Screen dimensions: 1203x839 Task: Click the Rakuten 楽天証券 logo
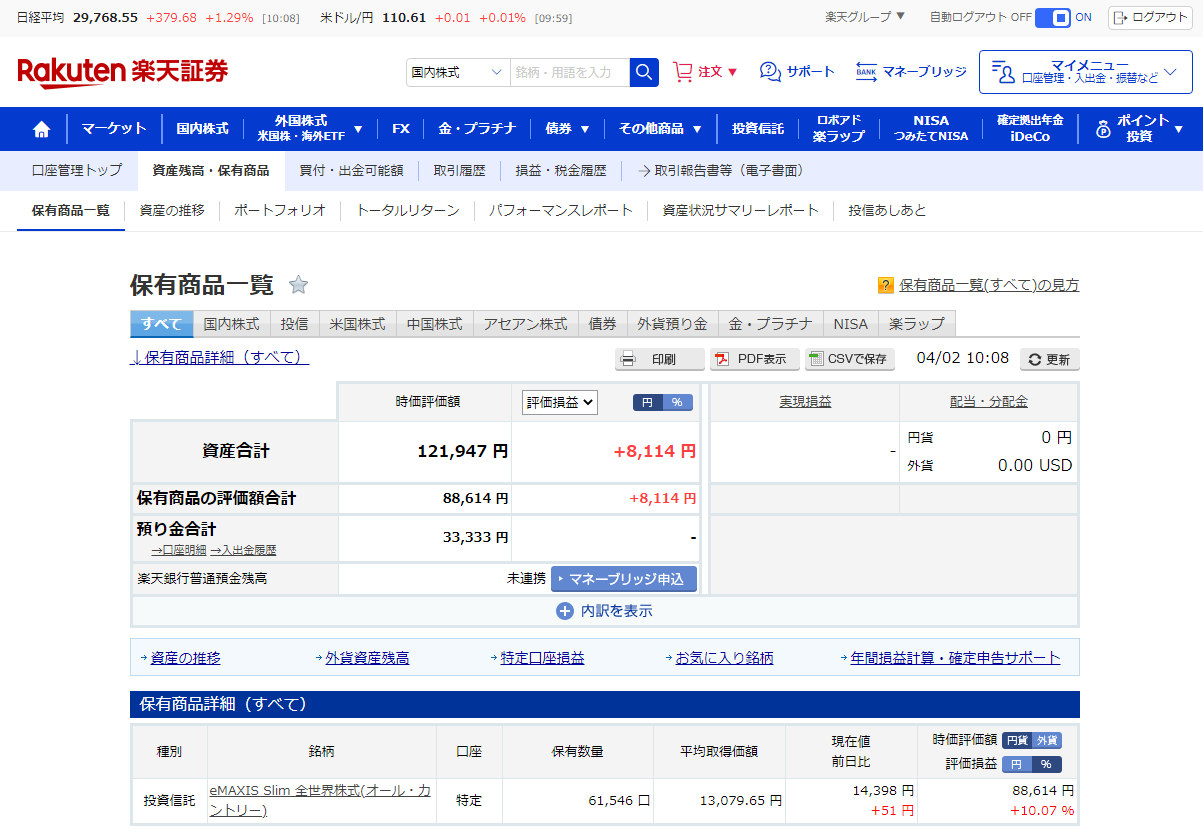123,72
